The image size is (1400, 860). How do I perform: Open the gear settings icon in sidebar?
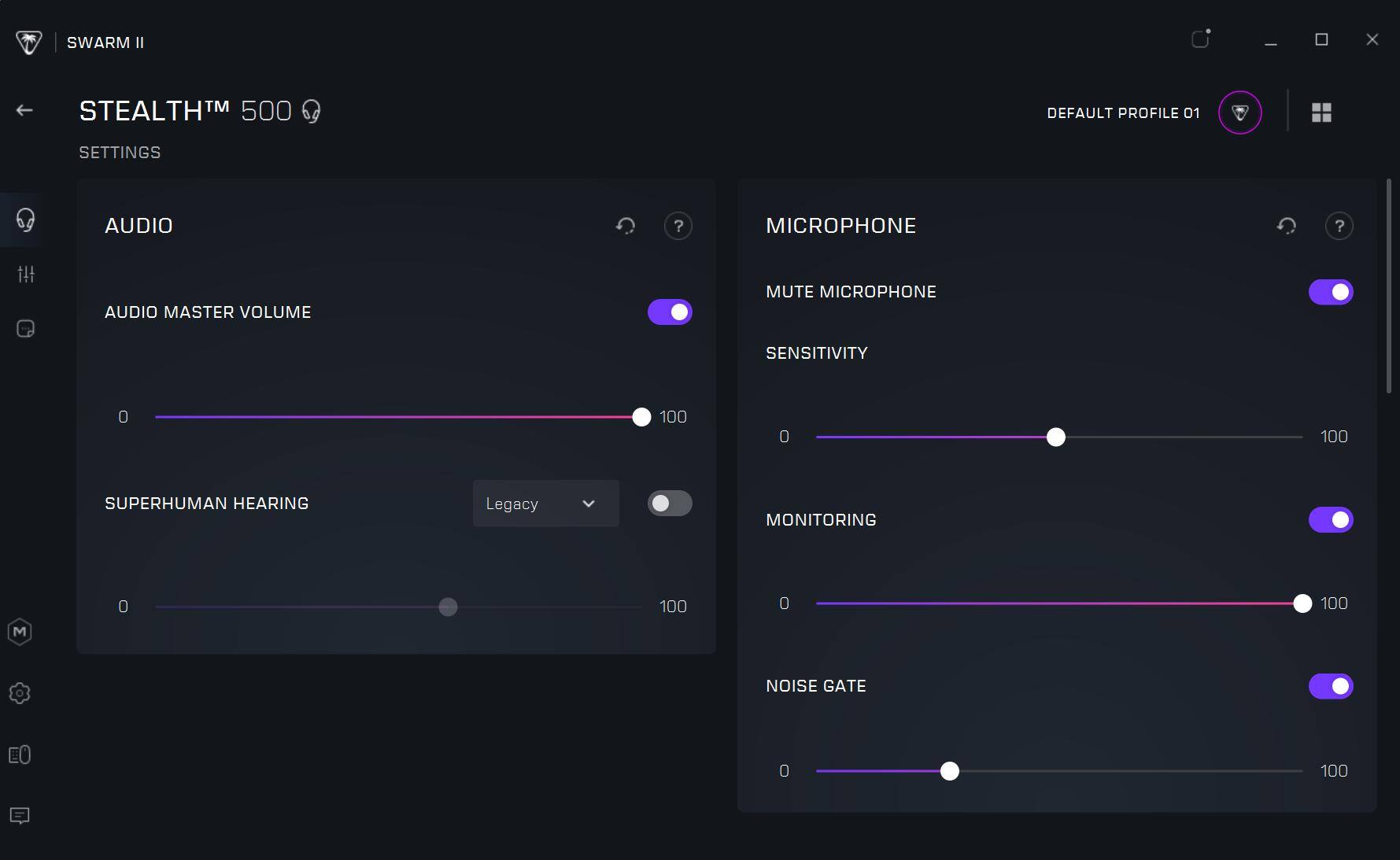click(20, 693)
